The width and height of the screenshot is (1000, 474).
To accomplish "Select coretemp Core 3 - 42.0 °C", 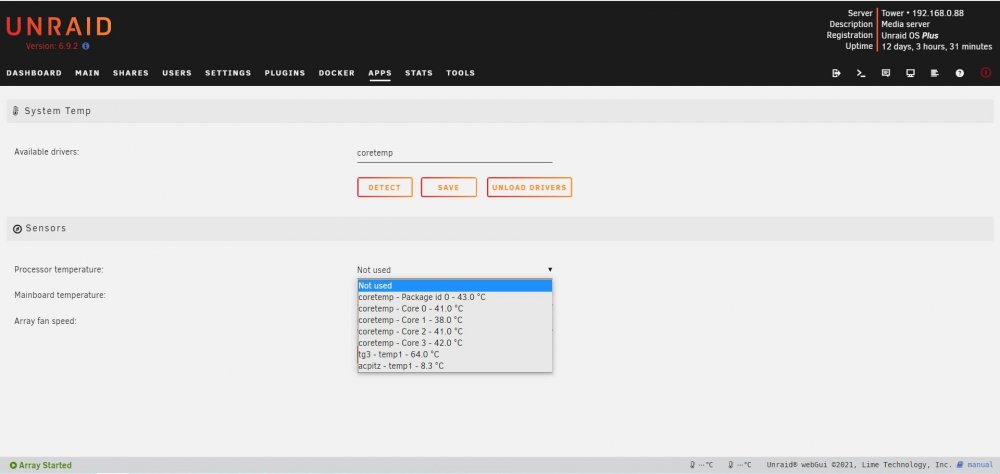I will click(x=455, y=343).
